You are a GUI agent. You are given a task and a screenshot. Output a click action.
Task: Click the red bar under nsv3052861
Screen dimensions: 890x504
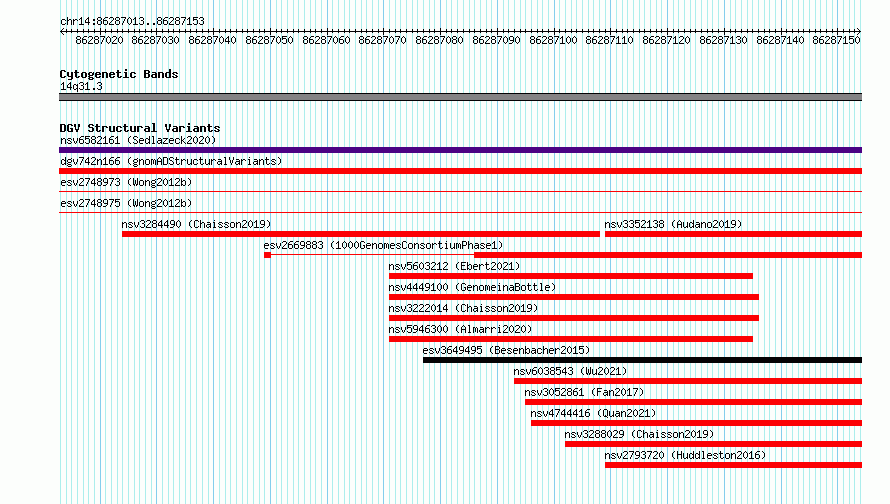point(694,402)
